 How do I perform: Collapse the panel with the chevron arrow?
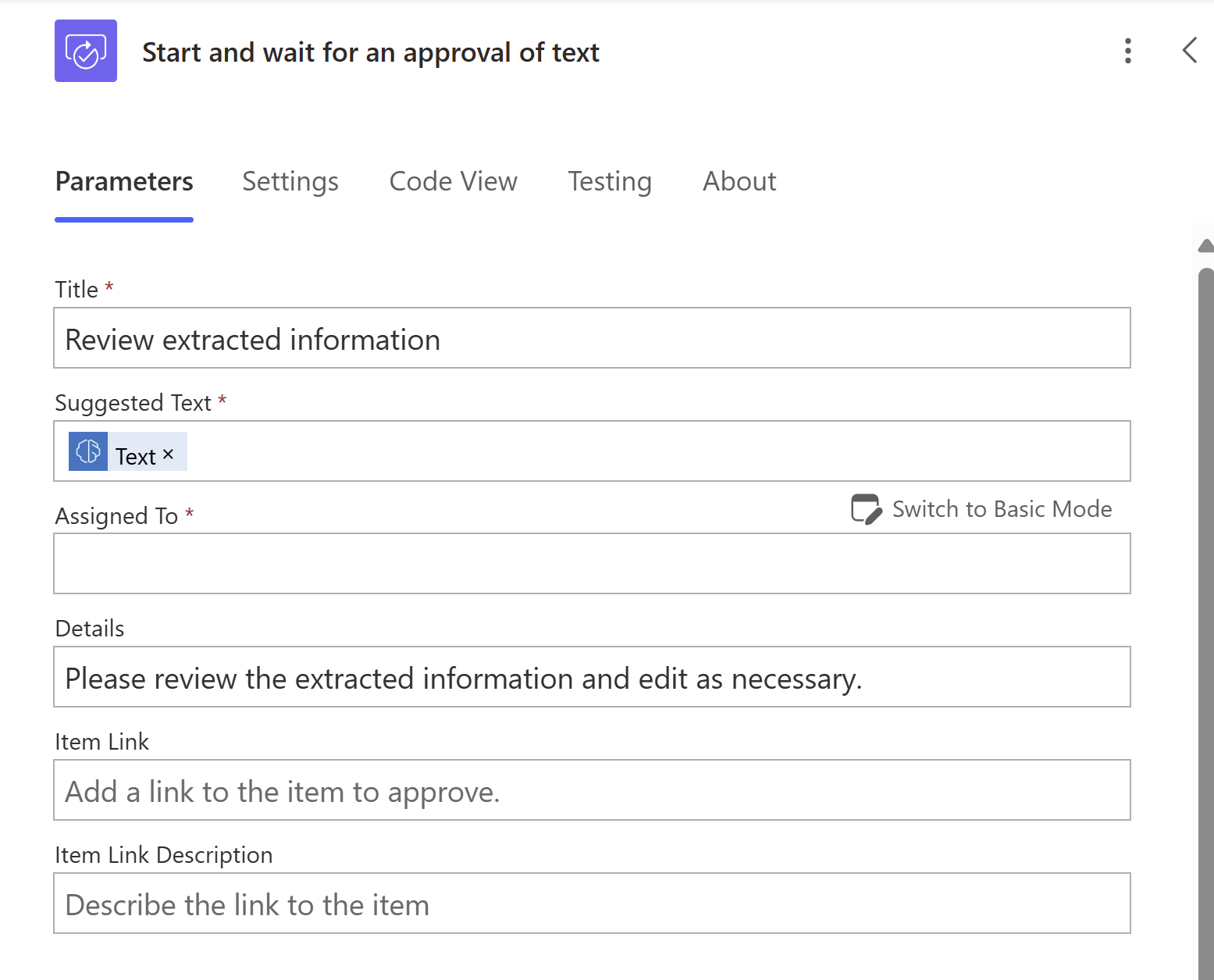click(1189, 51)
